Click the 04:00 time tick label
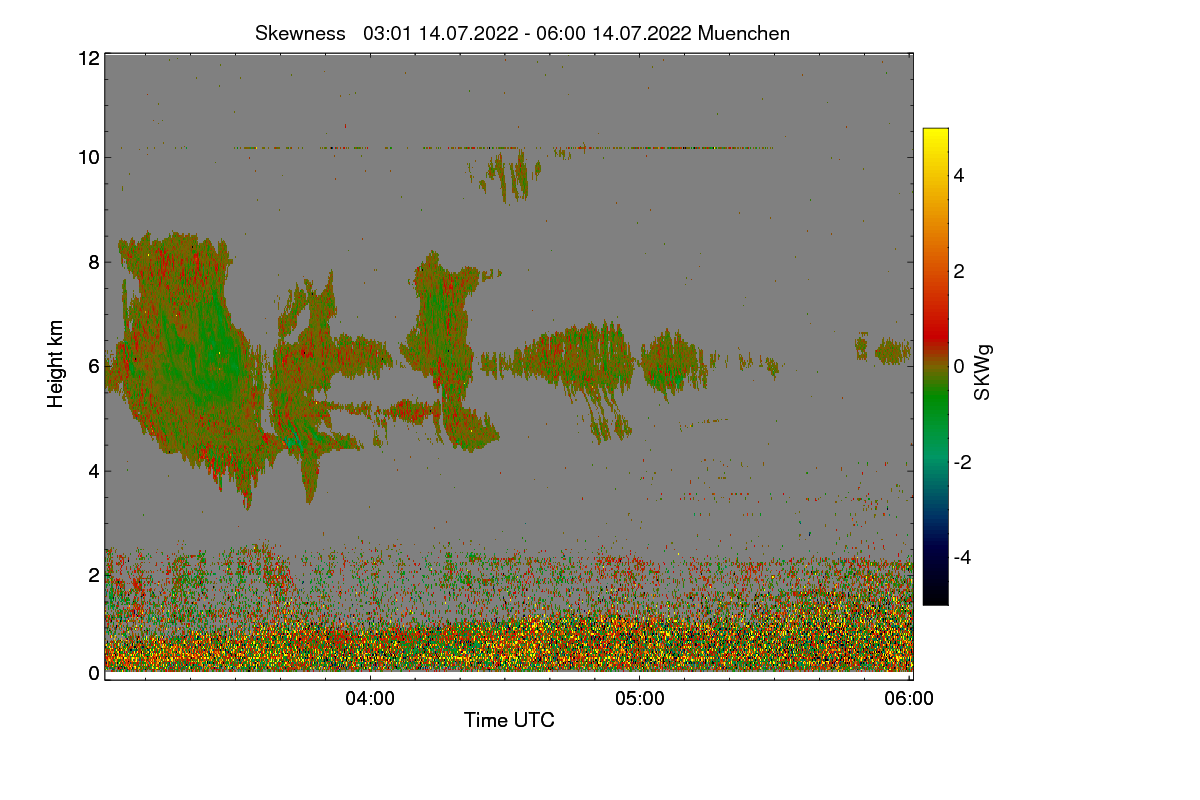This screenshot has width=1200, height=800. tap(370, 700)
